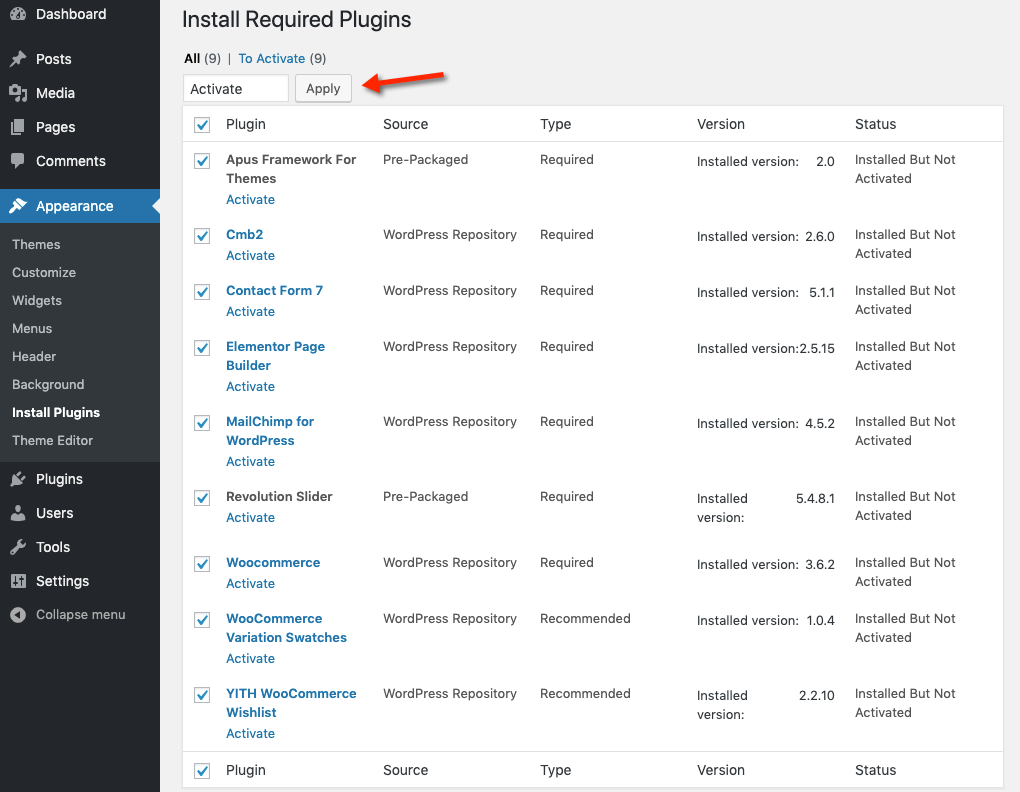Image resolution: width=1020 pixels, height=792 pixels.
Task: Click Activate under WooCommerce Variation Swatches
Action: (250, 658)
